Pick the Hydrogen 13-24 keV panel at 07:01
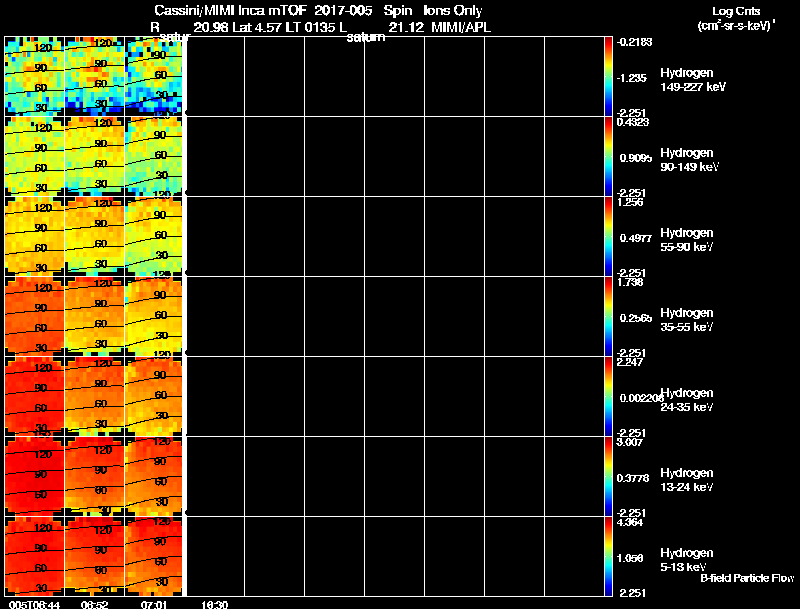Image resolution: width=800 pixels, height=609 pixels. click(x=154, y=476)
